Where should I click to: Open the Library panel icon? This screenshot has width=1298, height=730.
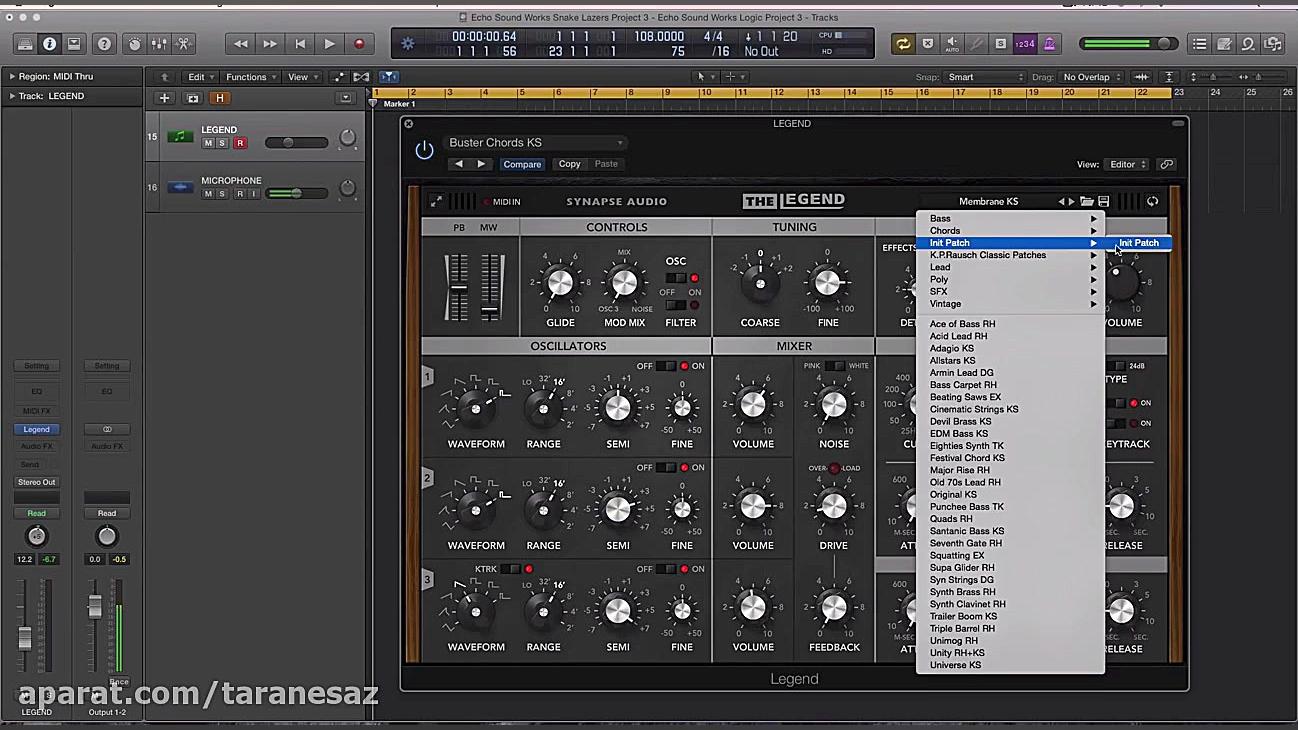pyautogui.click(x=25, y=44)
